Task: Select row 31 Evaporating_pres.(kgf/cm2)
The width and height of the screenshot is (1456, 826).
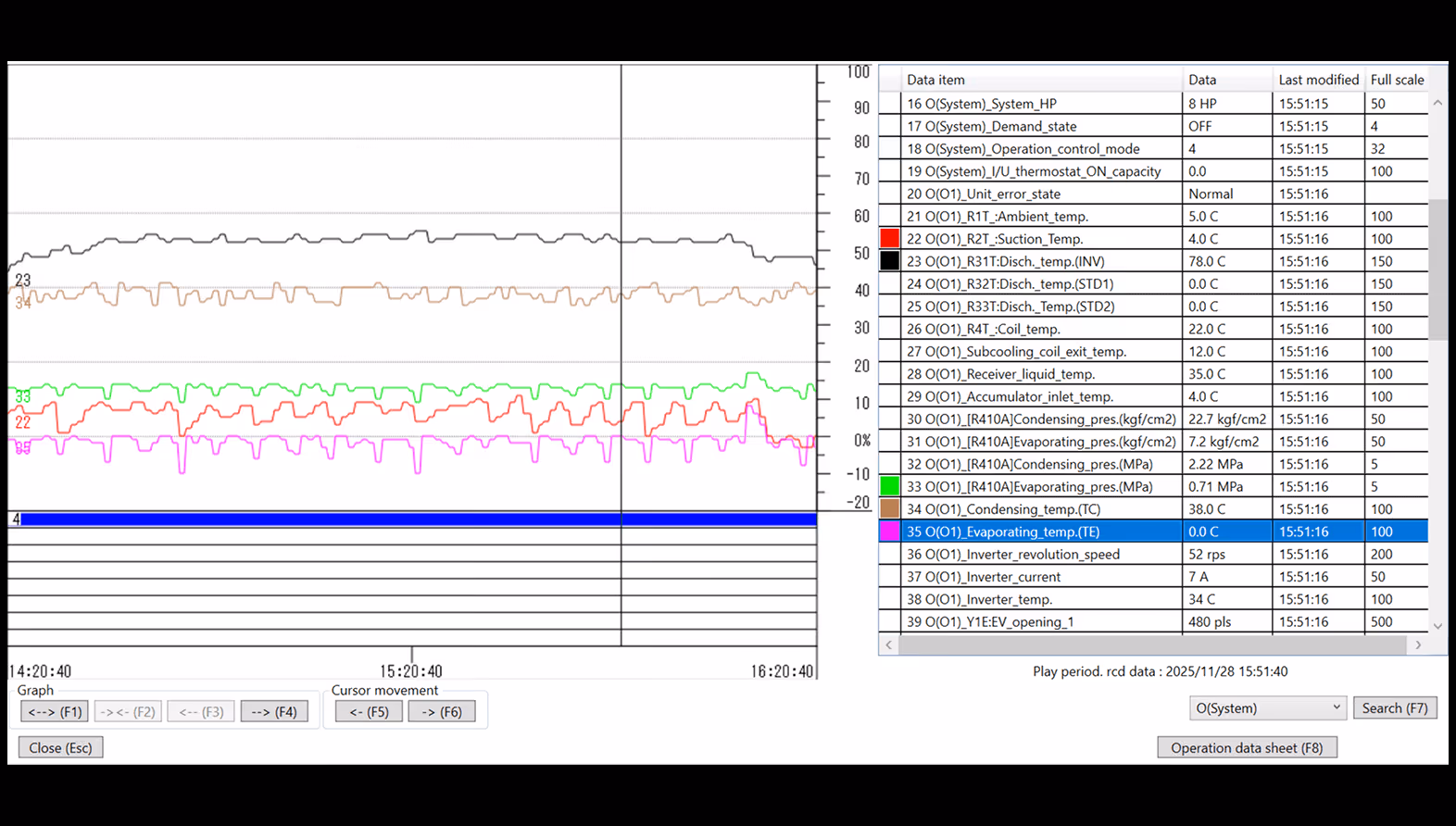Action: click(x=1153, y=442)
